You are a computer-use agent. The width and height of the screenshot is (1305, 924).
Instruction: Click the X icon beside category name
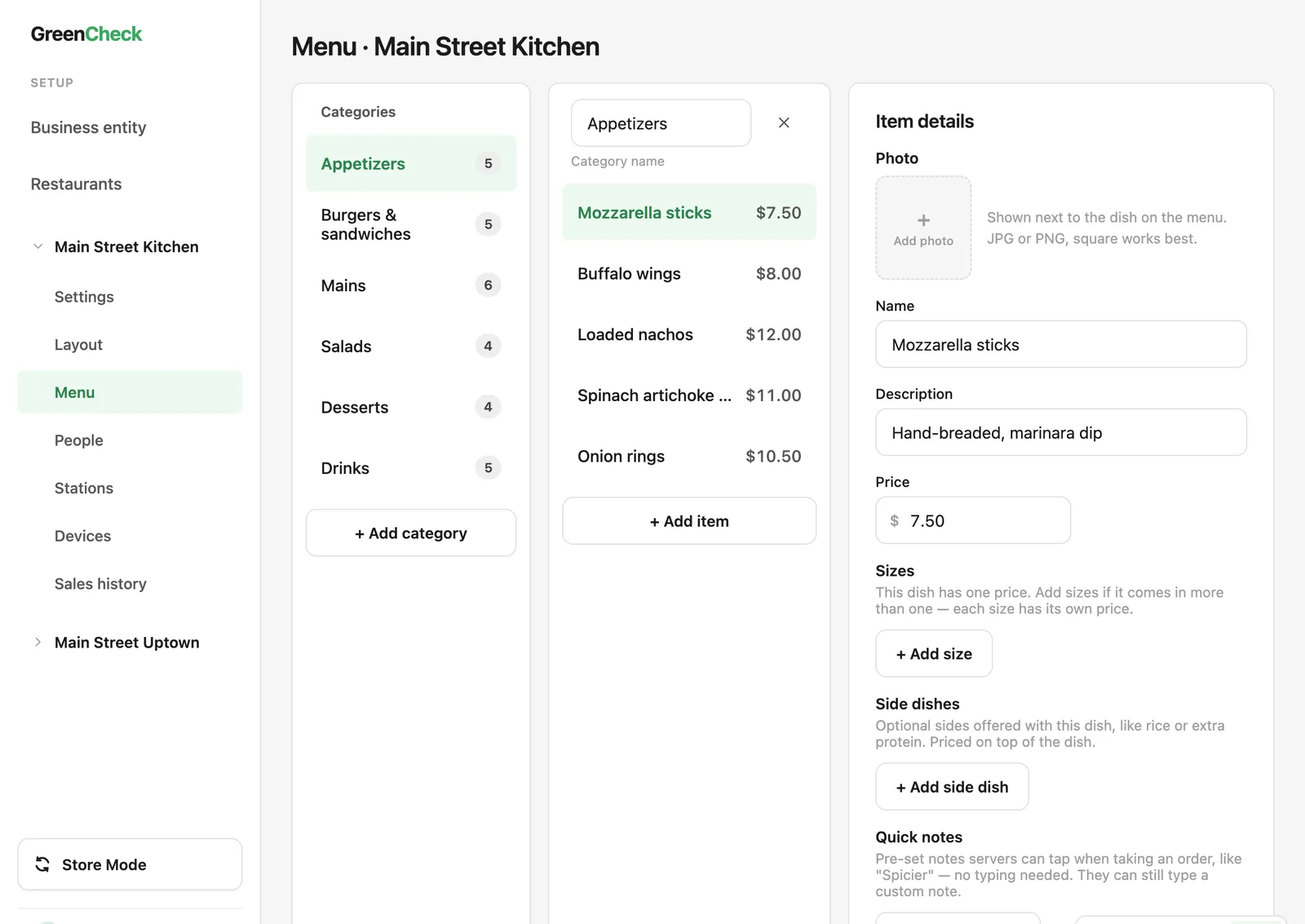point(784,123)
